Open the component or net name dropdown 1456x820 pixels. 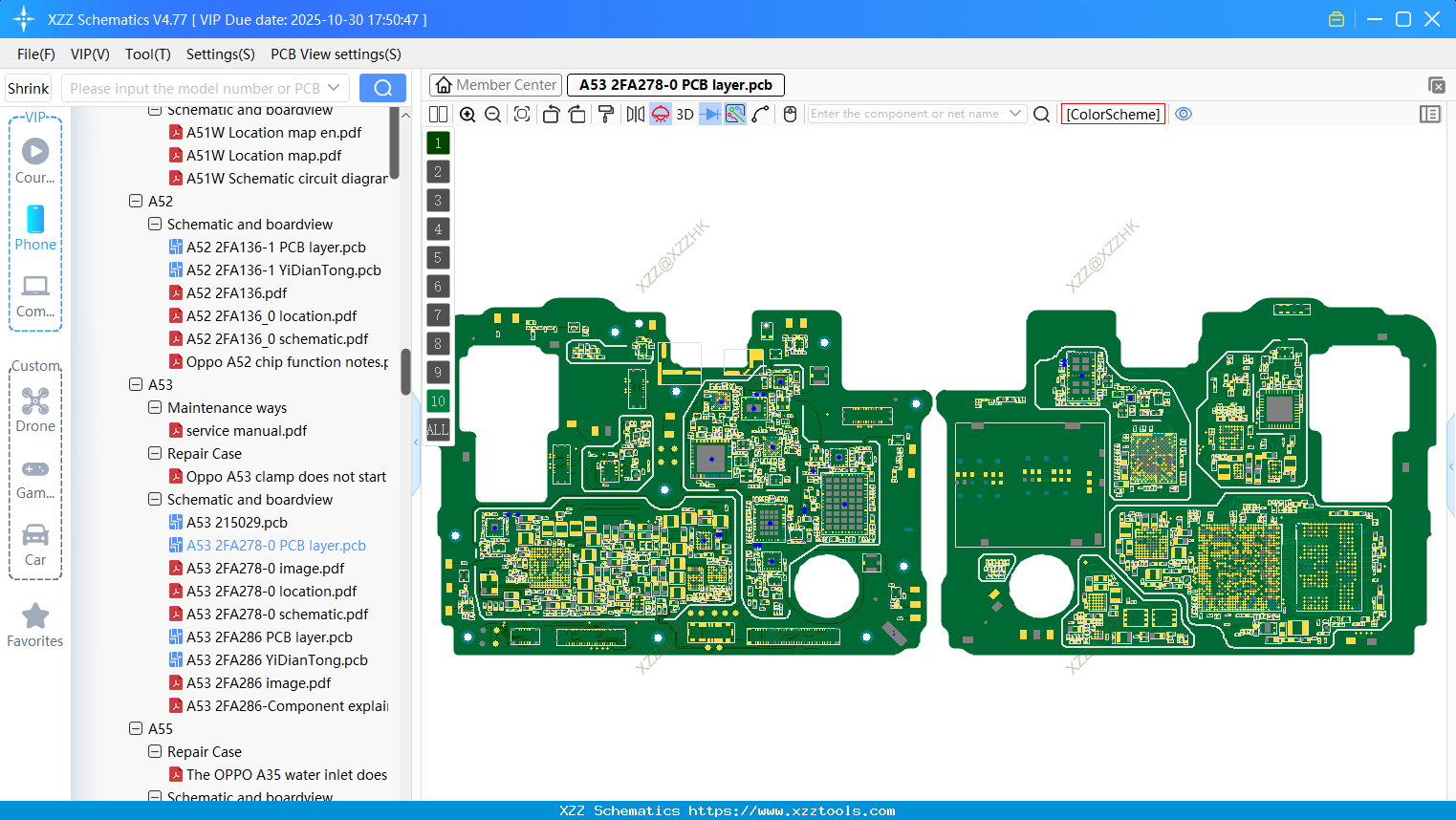1015,114
